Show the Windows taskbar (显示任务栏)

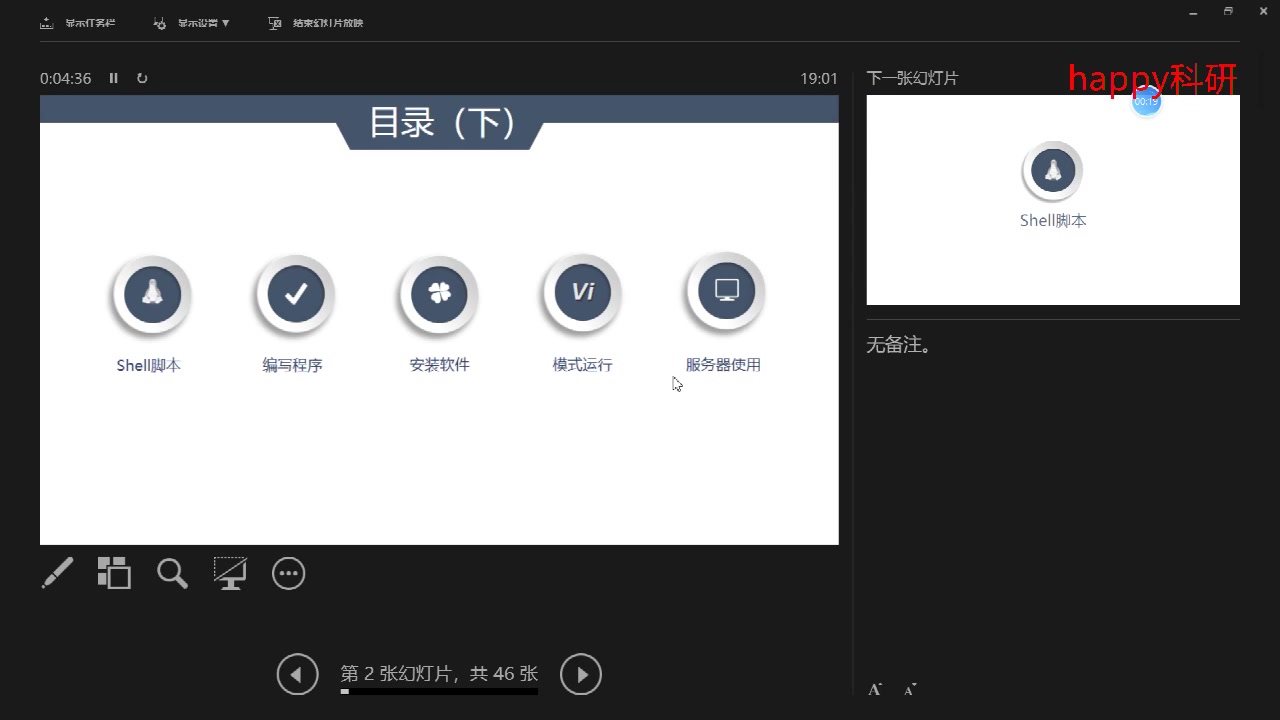click(x=78, y=22)
